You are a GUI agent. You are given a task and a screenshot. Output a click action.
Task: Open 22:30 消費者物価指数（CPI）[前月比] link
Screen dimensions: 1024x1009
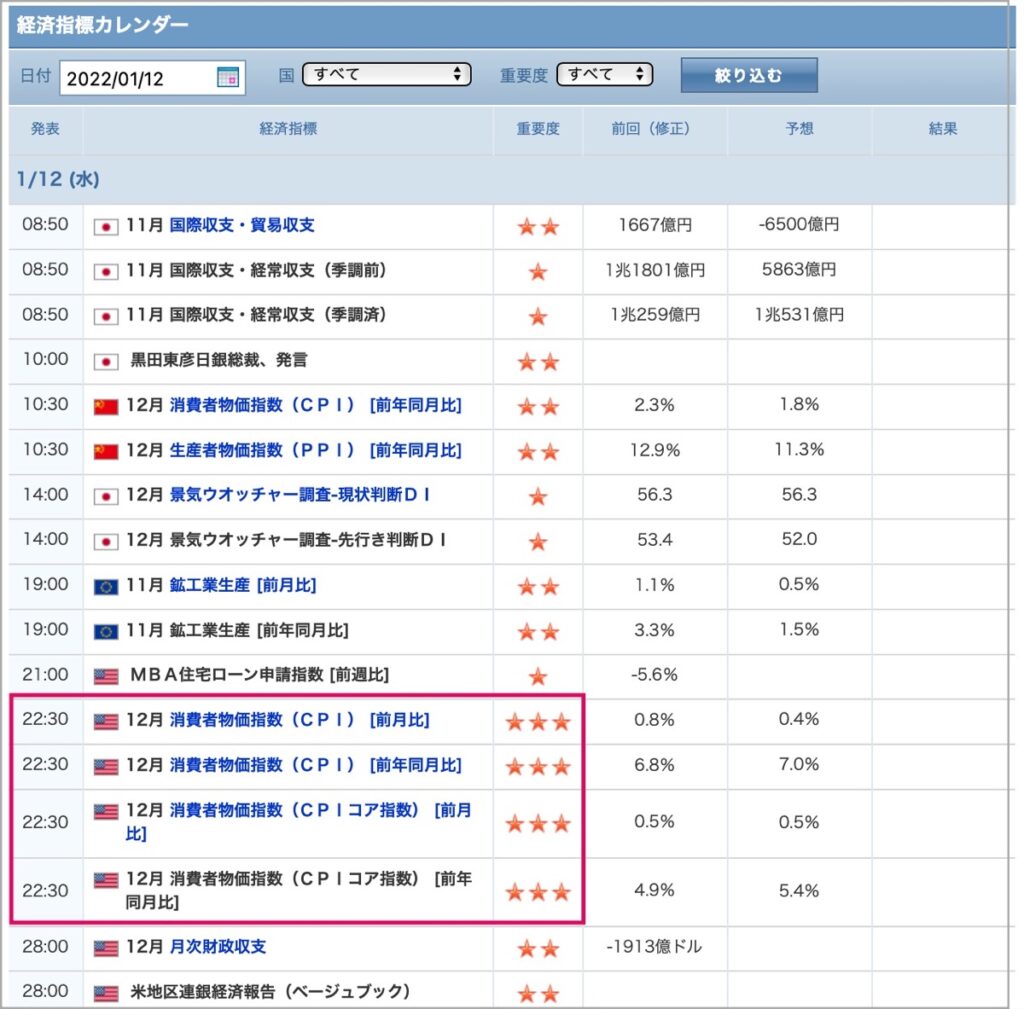point(300,719)
